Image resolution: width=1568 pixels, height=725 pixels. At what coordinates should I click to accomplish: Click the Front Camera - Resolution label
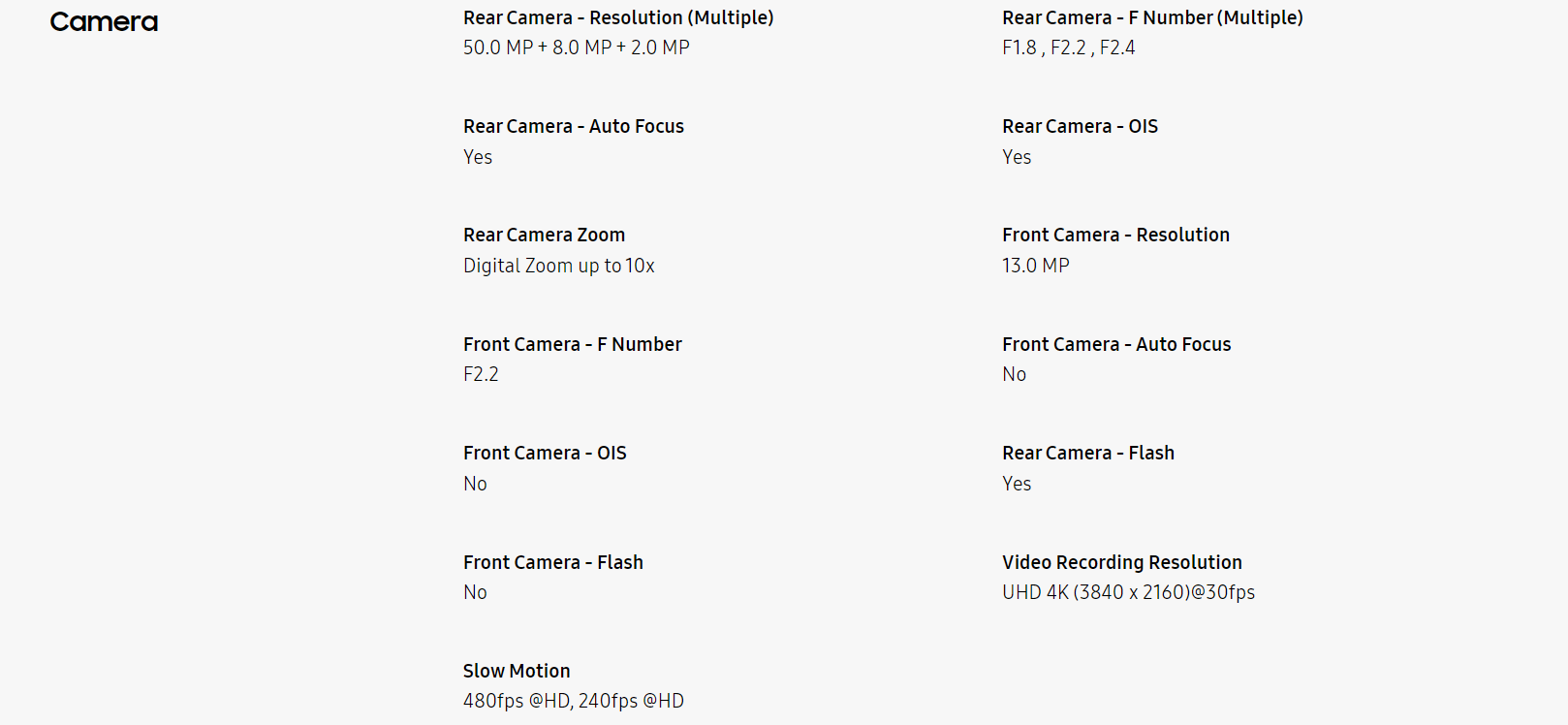click(x=1115, y=235)
